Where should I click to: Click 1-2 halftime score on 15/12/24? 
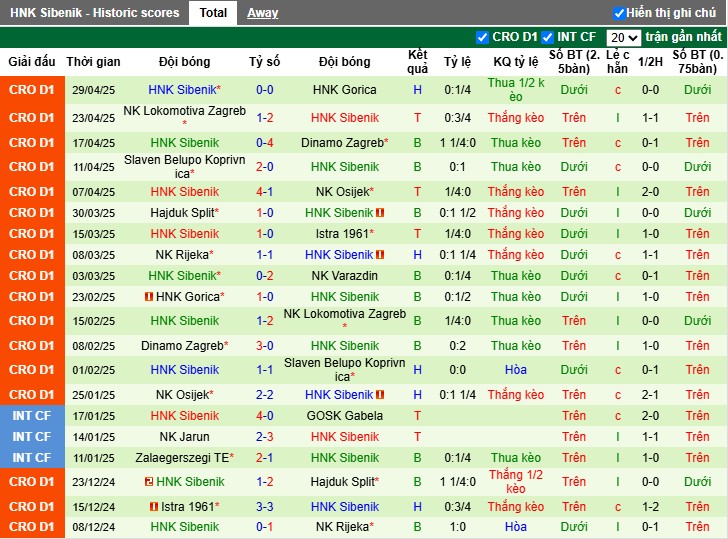point(650,507)
